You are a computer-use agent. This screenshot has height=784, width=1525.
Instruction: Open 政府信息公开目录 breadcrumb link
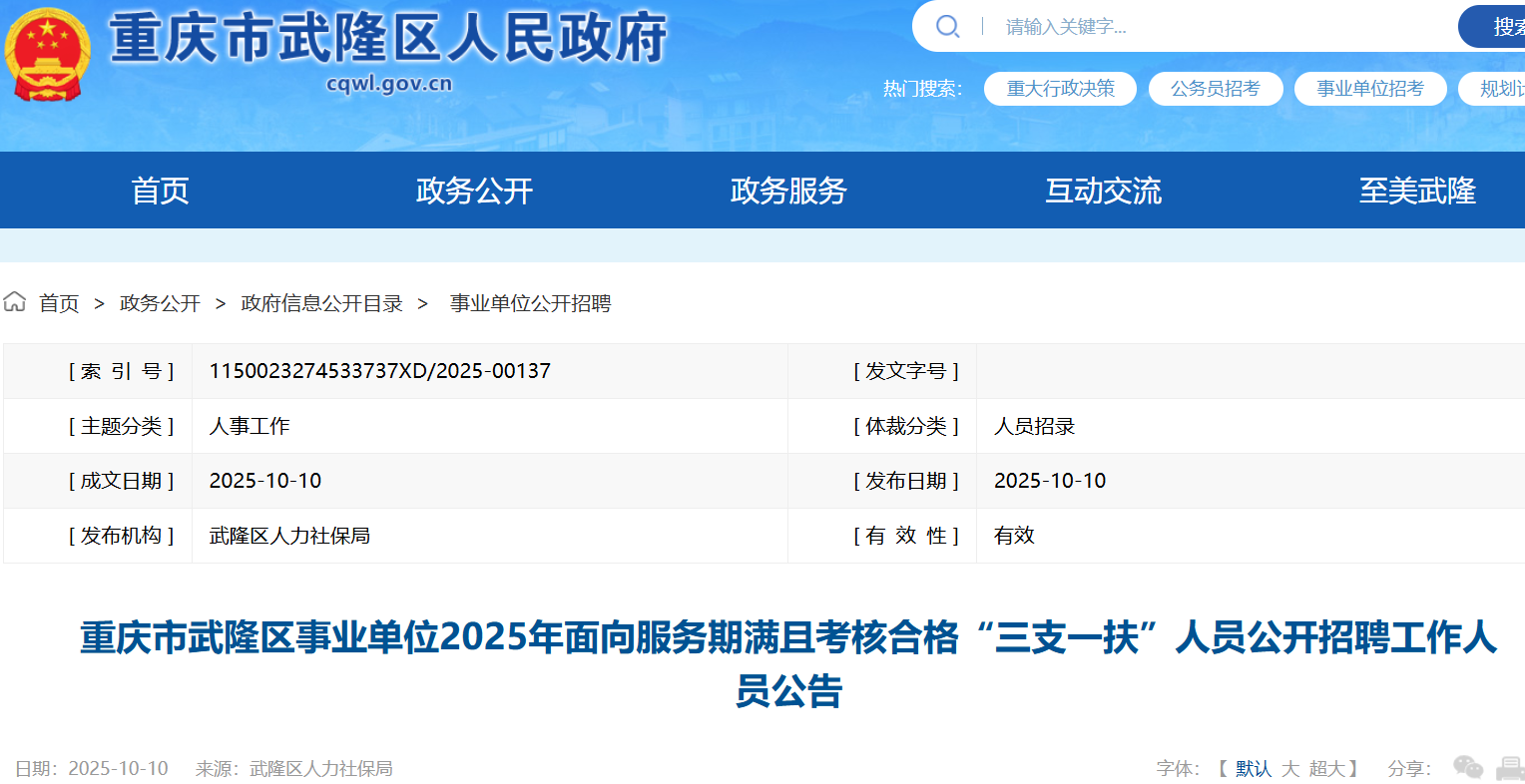321,303
